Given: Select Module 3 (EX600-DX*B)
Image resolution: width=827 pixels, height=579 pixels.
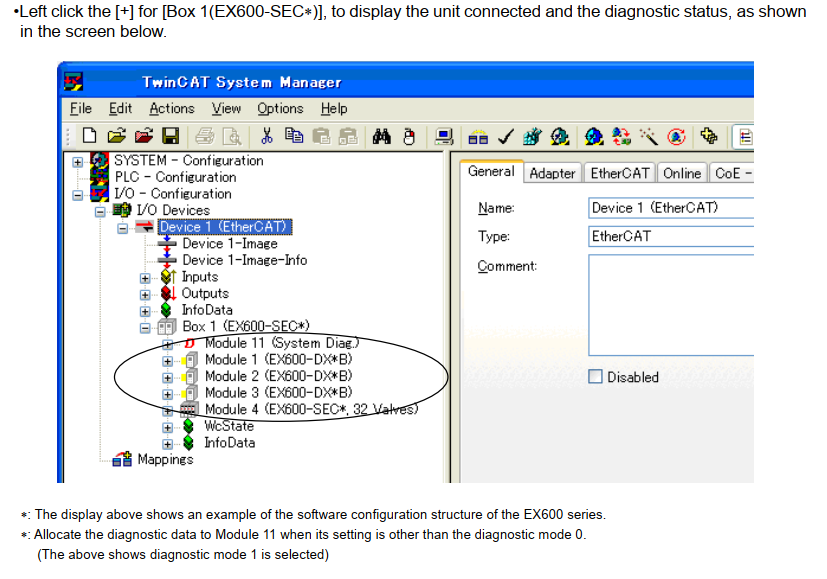Looking at the screenshot, I should coord(278,393).
